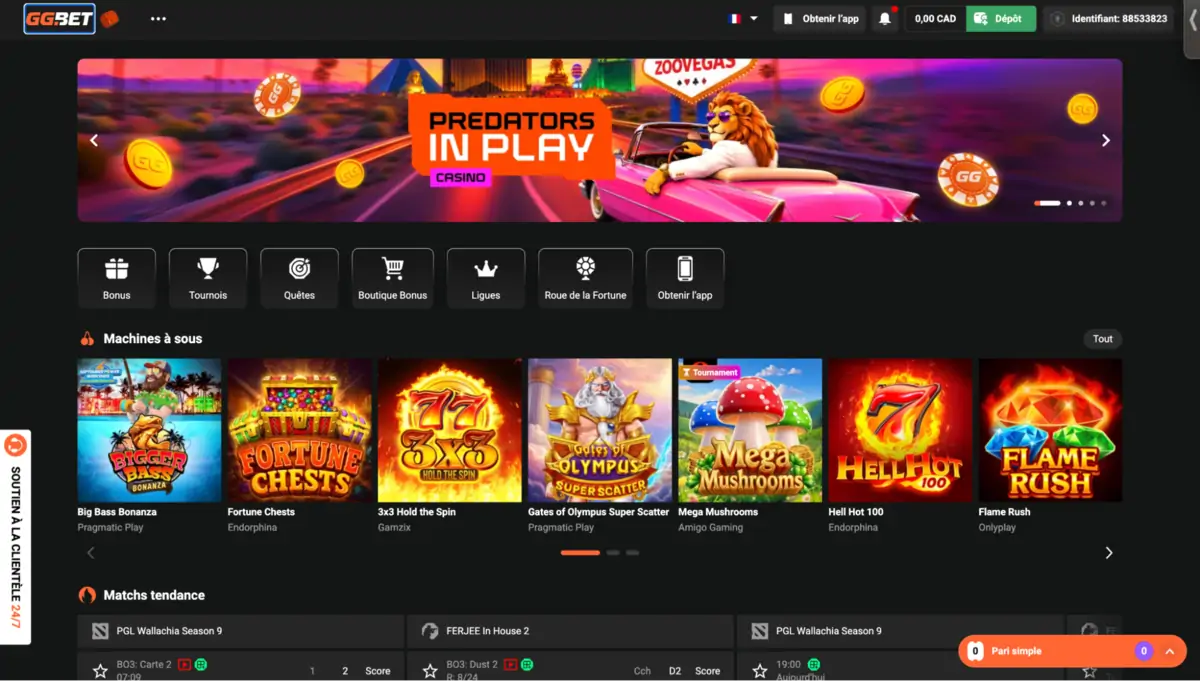
Task: Launch Mega Mushrooms tournament game
Action: point(750,430)
